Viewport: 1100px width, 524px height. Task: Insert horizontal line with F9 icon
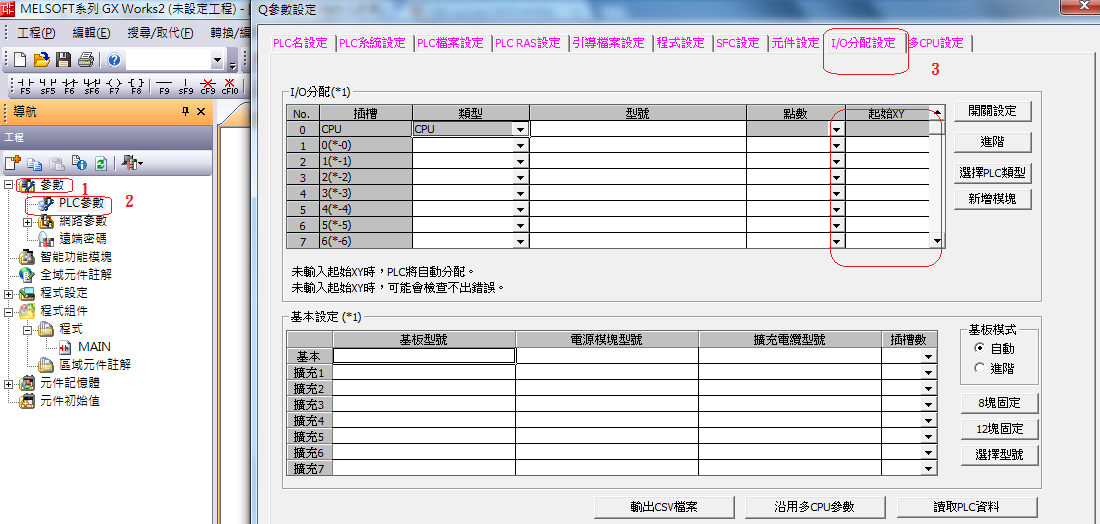tap(165, 86)
